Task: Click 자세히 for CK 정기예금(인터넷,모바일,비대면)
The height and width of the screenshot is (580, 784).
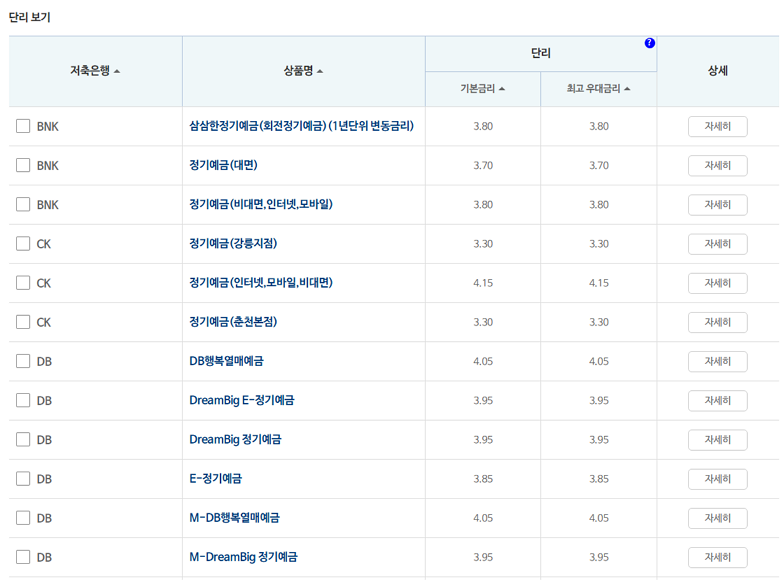Action: click(x=718, y=283)
